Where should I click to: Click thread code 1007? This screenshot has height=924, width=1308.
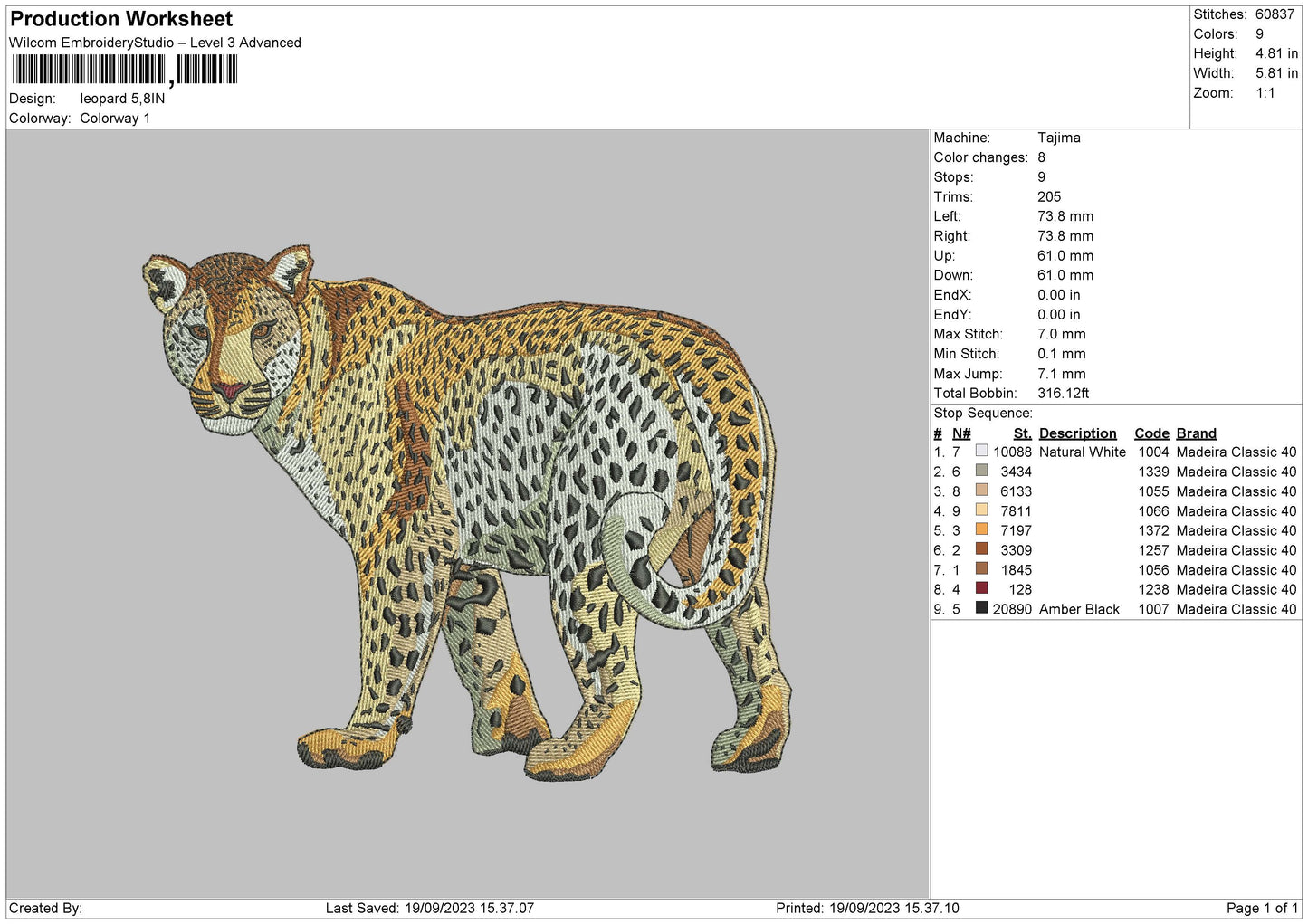[1154, 610]
